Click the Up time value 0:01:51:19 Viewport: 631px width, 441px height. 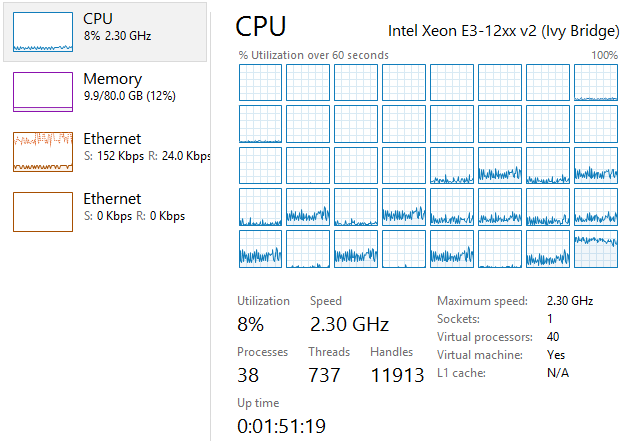281,426
